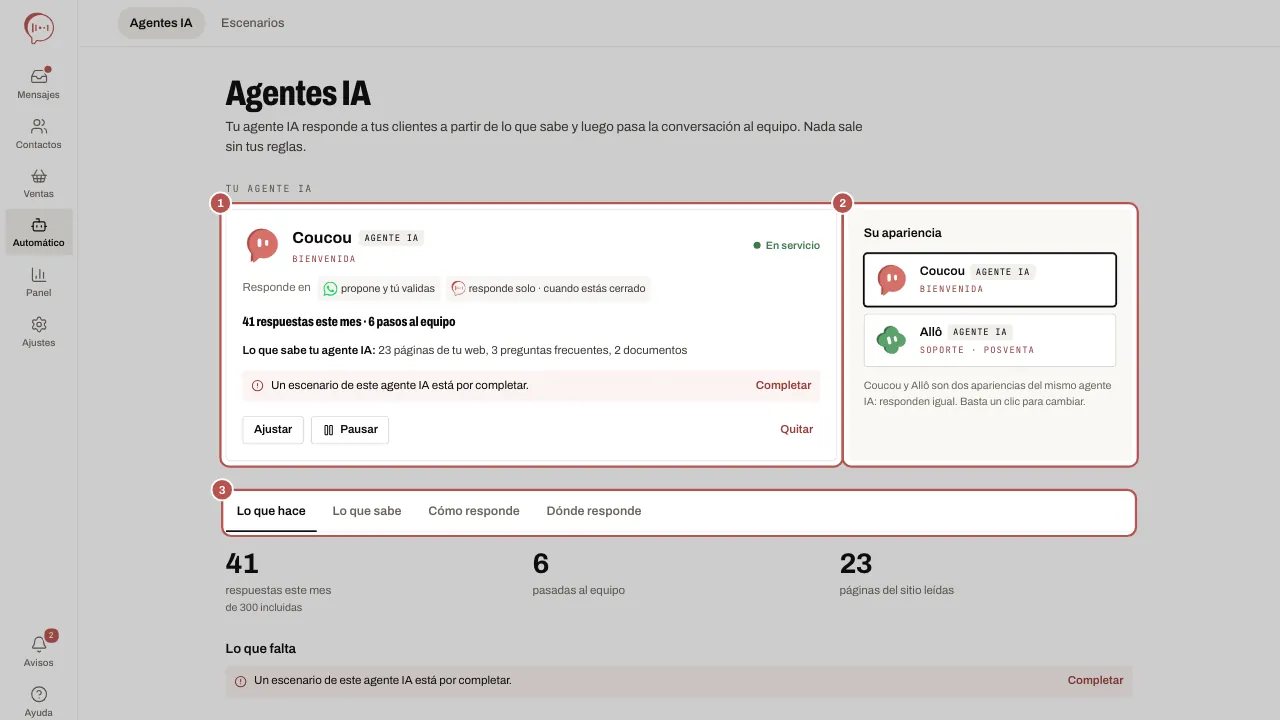The height and width of the screenshot is (720, 1280).
Task: Click '41 respuestas este mes · 6 pasos al equipo'
Action: pyautogui.click(x=349, y=322)
